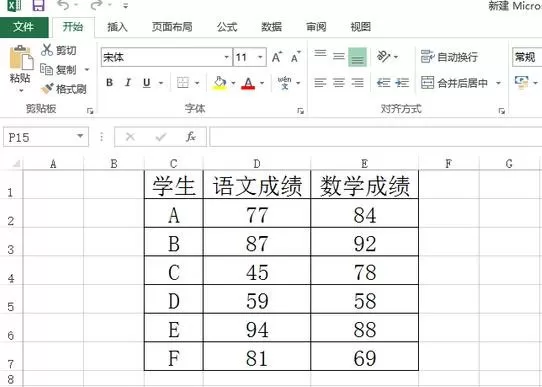Switch to the 视图 tab
542x387 pixels.
click(361, 27)
